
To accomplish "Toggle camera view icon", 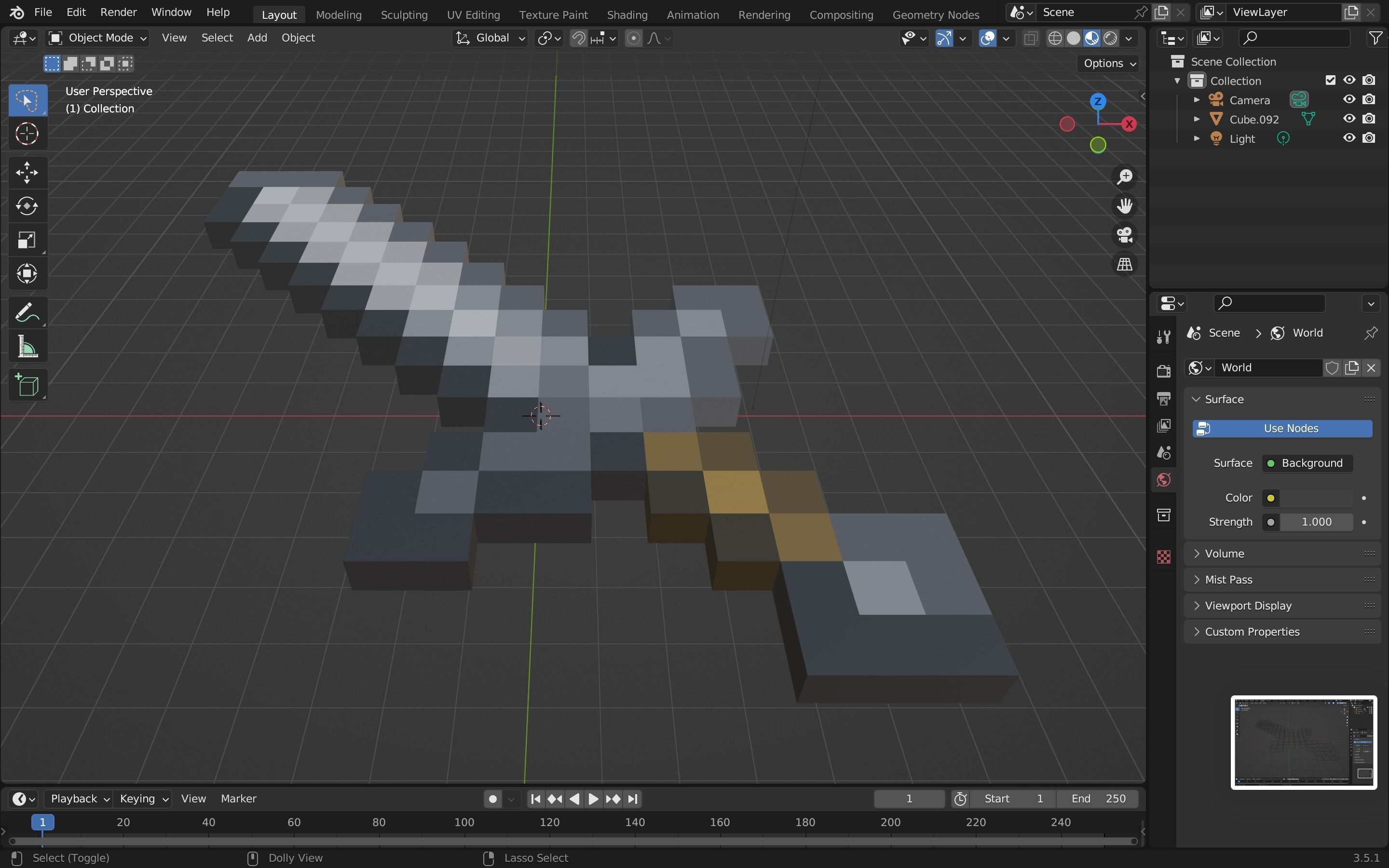I will click(1124, 235).
